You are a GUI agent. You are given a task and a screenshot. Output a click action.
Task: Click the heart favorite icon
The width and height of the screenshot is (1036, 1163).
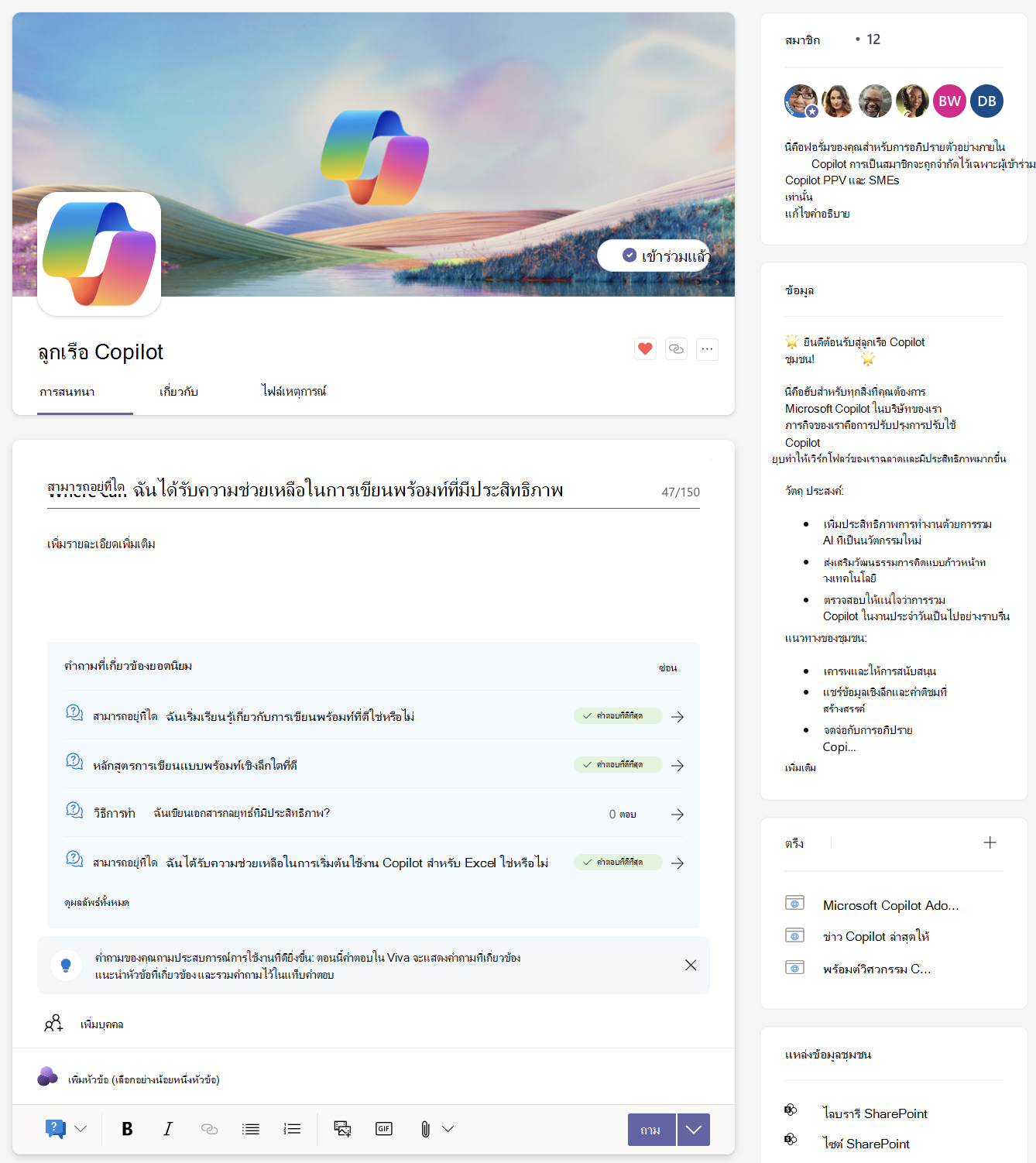pyautogui.click(x=645, y=349)
